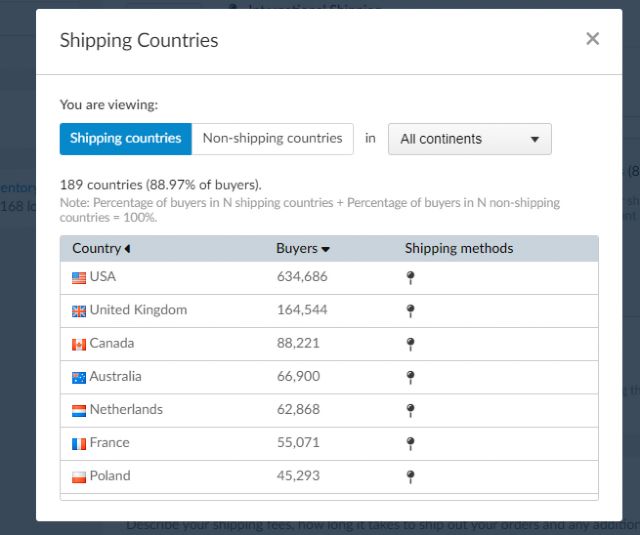The height and width of the screenshot is (535, 640).
Task: Close the Shipping Countries dialog
Action: coord(592,39)
